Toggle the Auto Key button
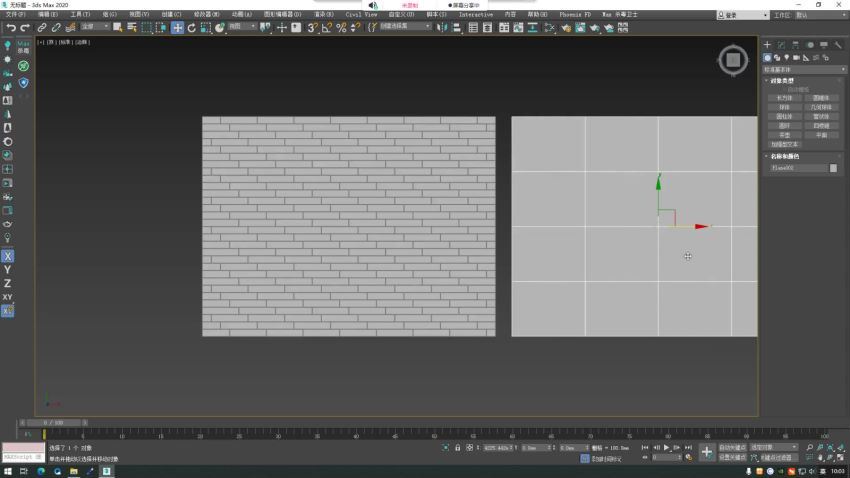Viewport: 850px width, 478px height. pos(732,448)
